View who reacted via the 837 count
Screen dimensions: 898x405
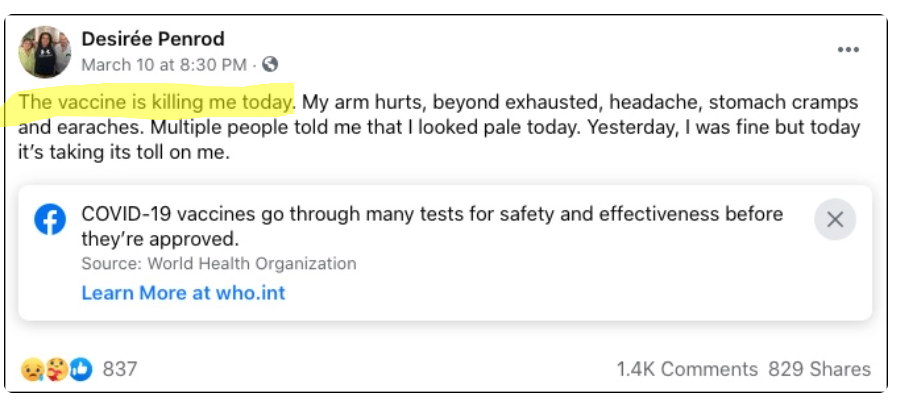(119, 369)
